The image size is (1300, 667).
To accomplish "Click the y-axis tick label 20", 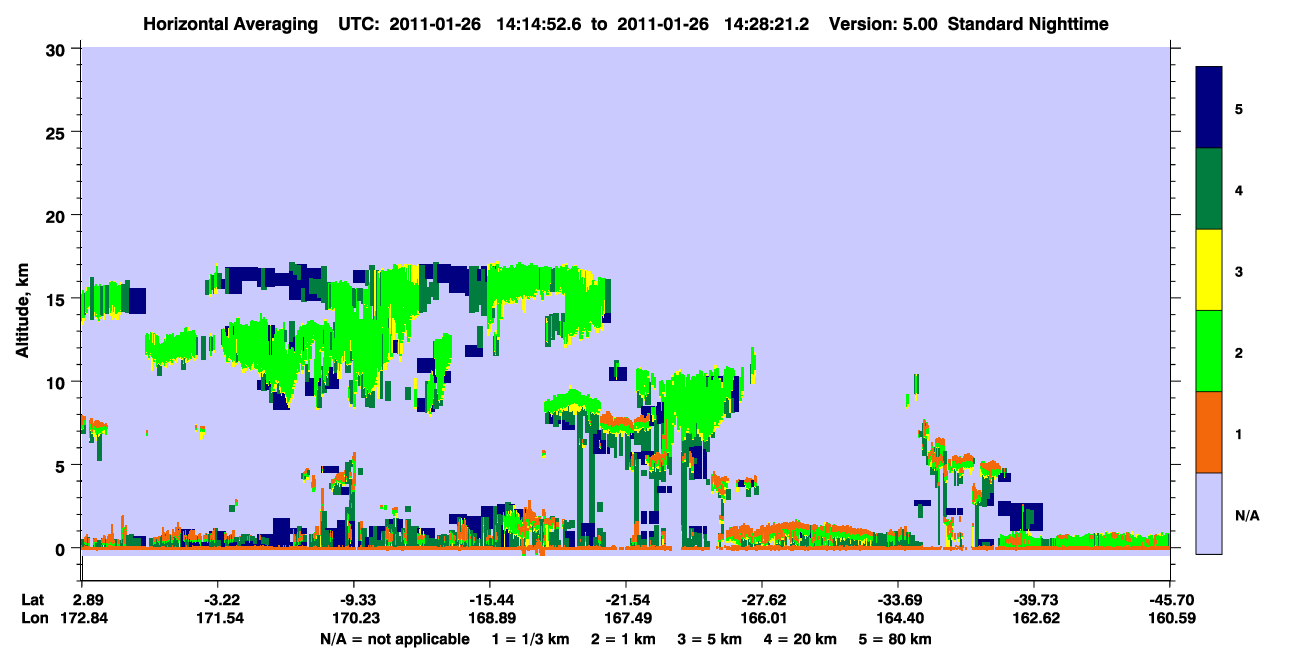I will [58, 216].
